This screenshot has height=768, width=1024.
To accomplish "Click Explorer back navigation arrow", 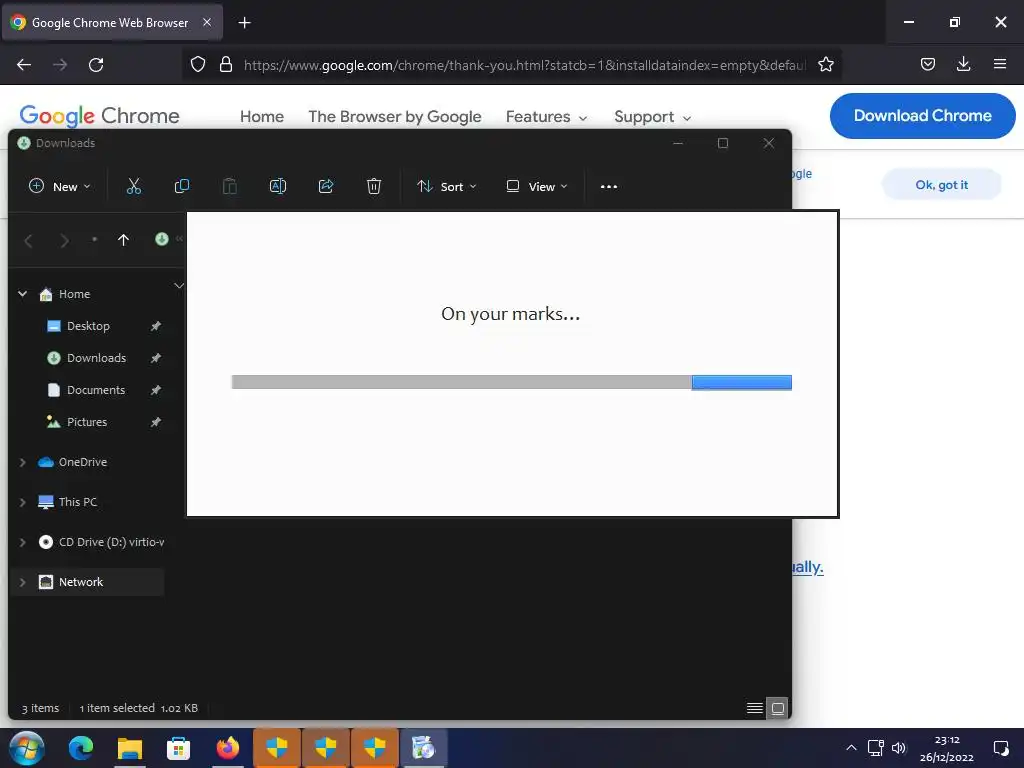I will coord(29,241).
